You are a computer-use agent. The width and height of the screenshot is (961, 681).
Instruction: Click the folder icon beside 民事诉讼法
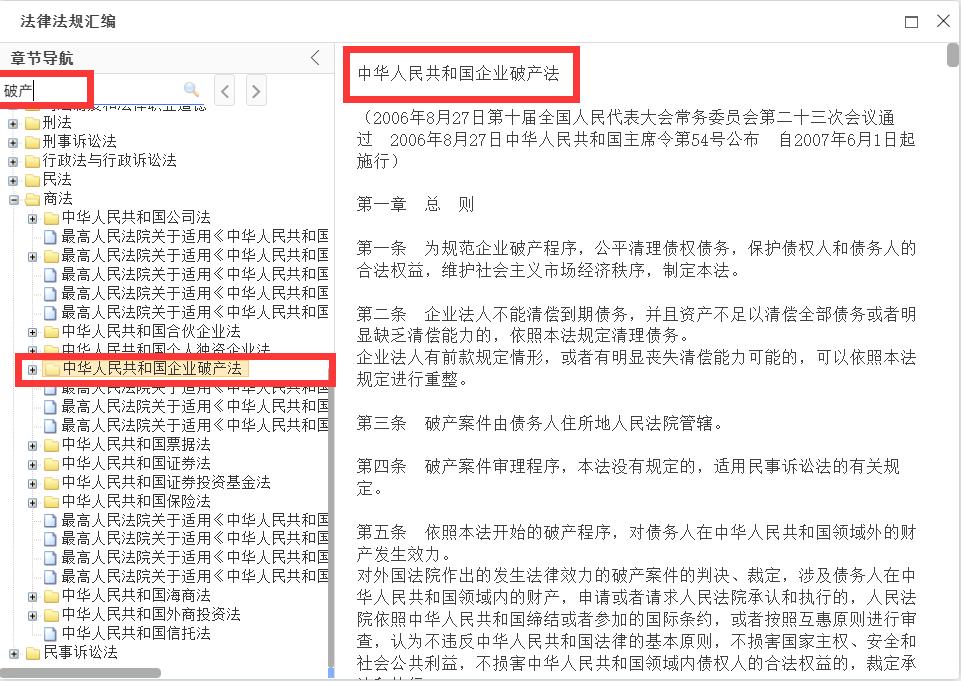click(32, 652)
